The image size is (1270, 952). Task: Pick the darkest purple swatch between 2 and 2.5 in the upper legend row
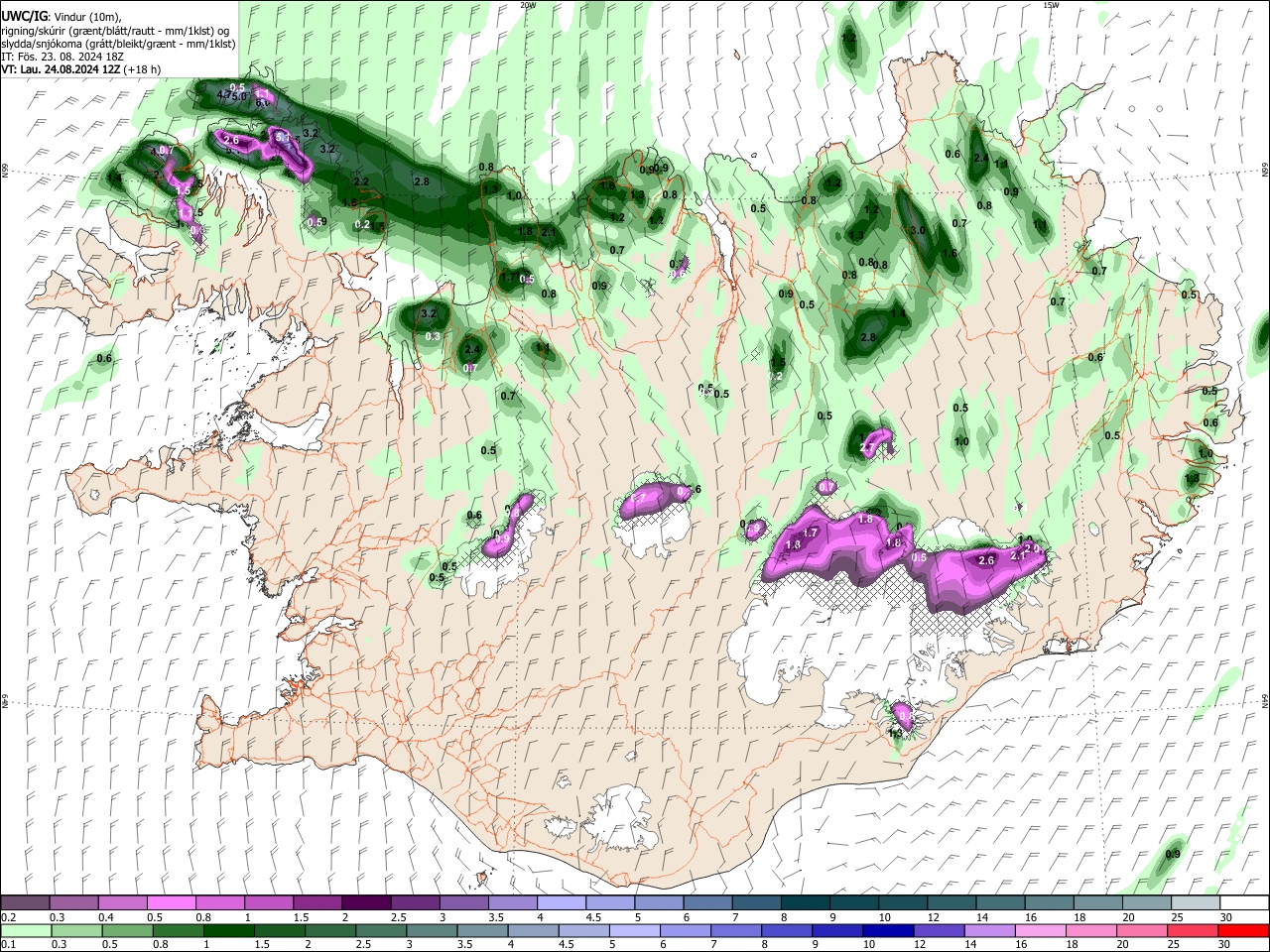tap(365, 902)
